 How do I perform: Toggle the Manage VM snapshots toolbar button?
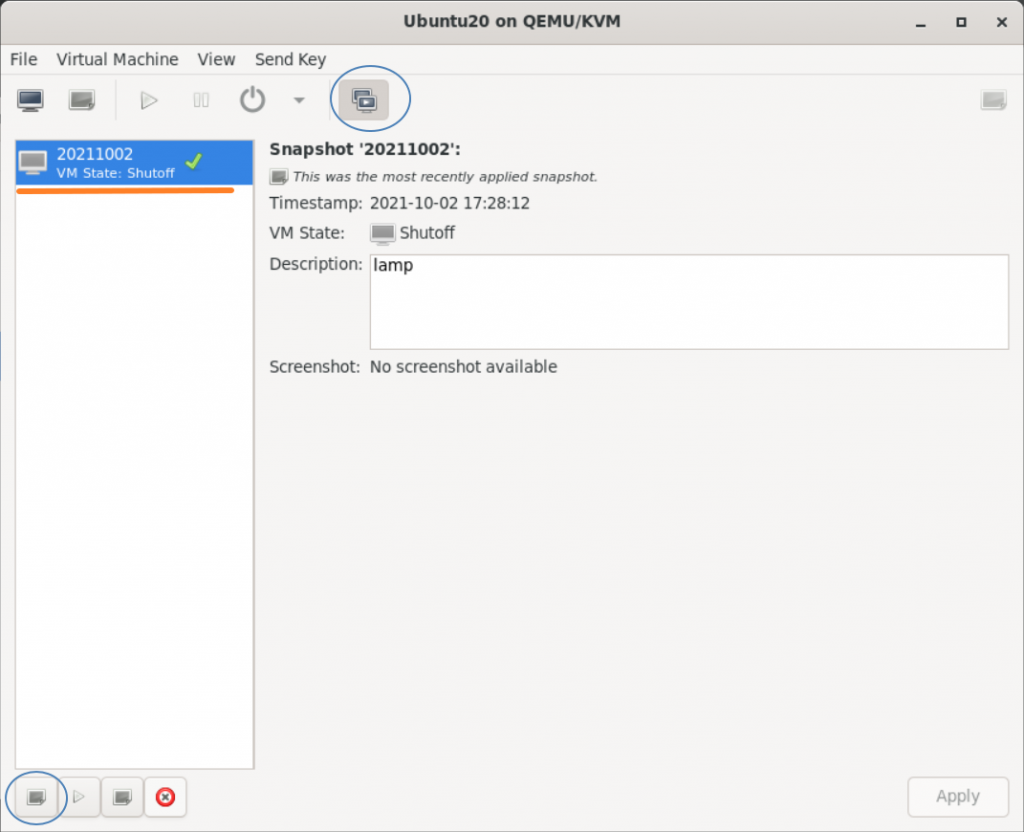pos(365,100)
